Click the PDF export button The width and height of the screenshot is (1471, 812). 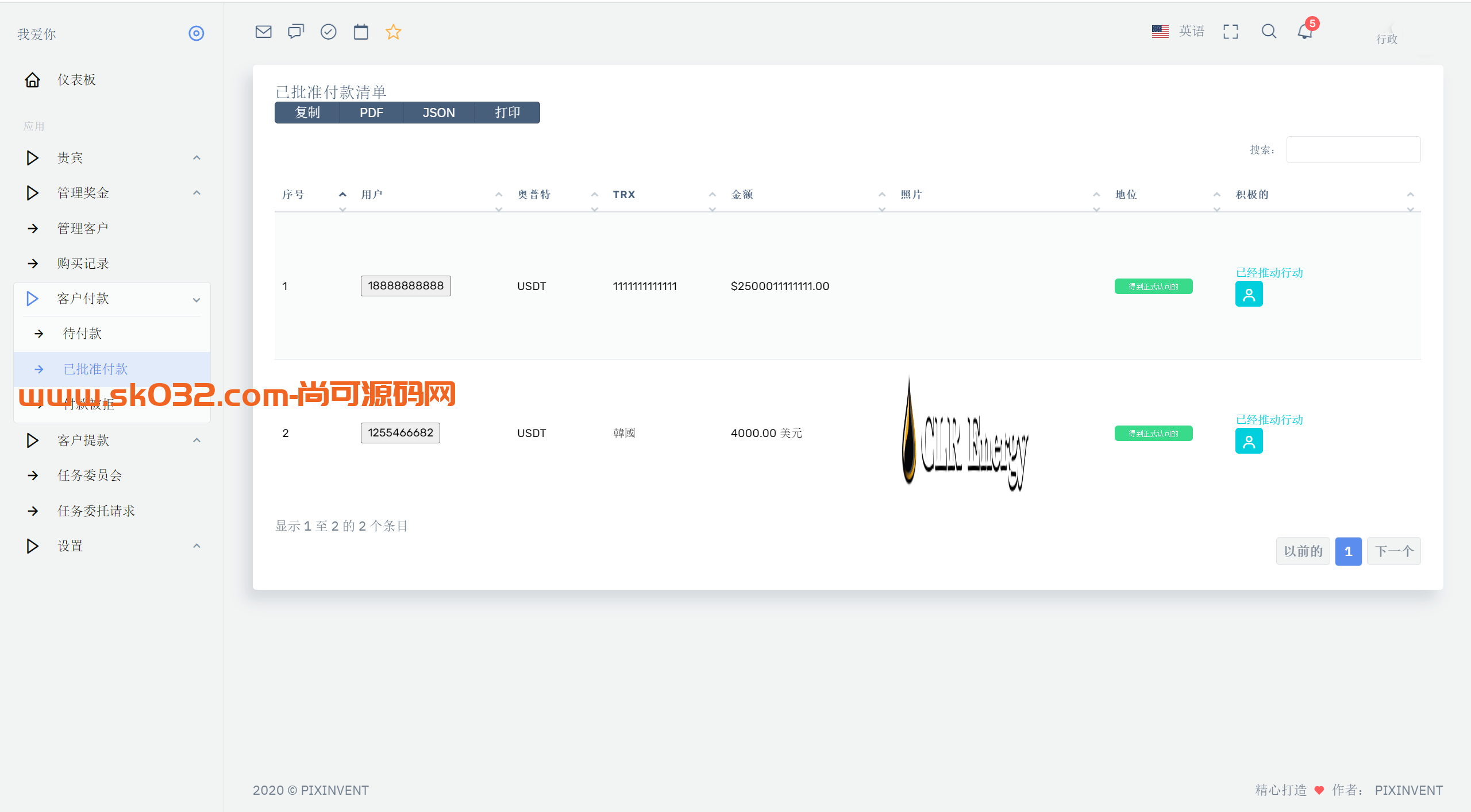371,113
